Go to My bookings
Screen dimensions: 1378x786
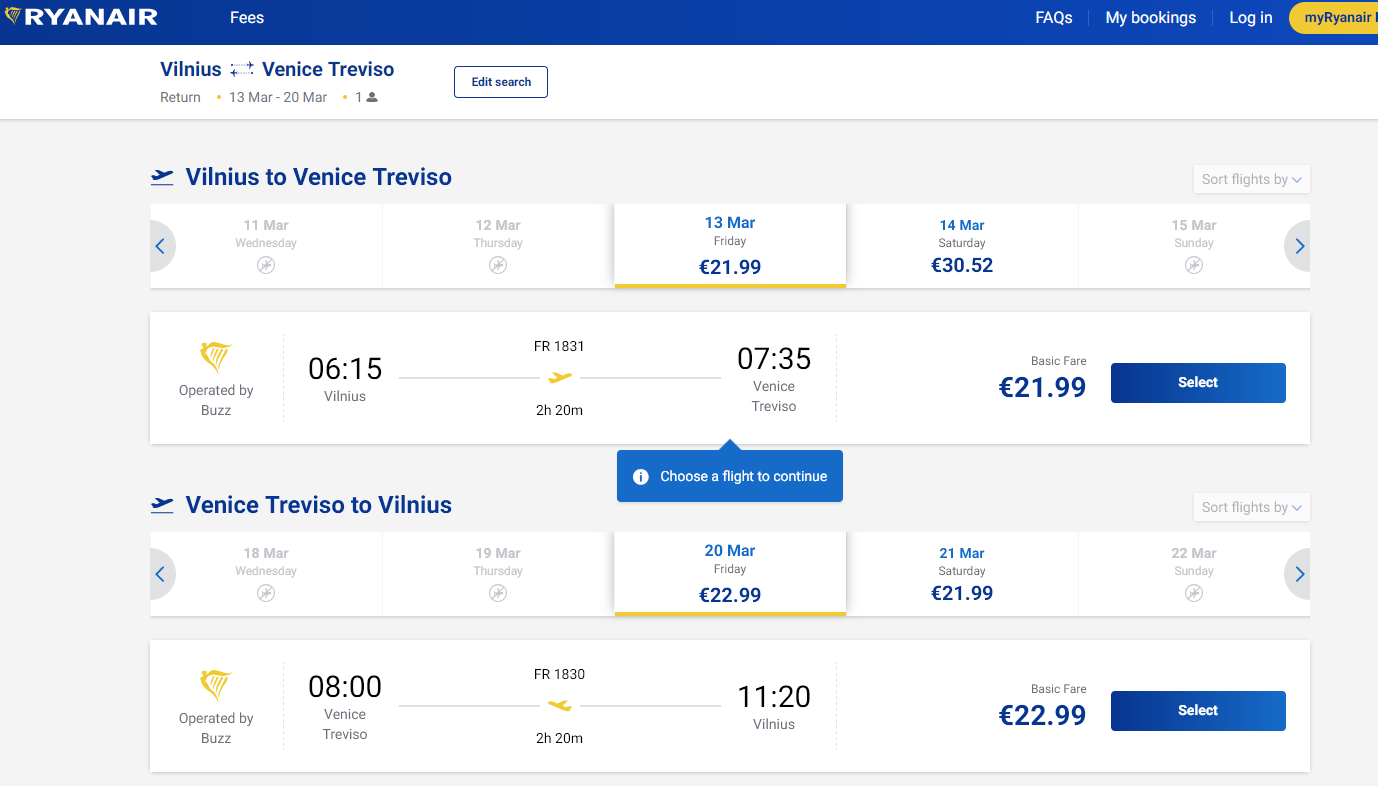1150,18
